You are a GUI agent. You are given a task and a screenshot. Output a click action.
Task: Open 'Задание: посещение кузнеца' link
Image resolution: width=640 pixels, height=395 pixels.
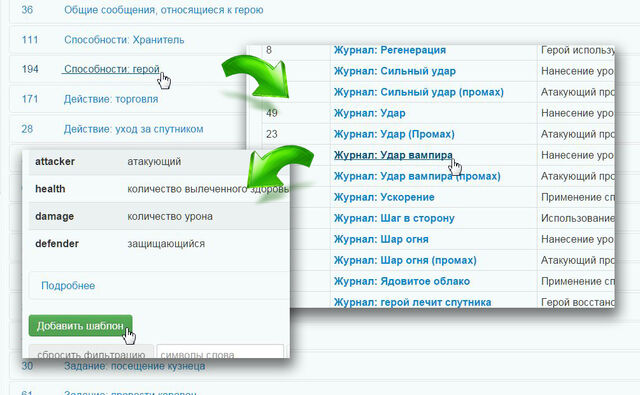coord(135,366)
